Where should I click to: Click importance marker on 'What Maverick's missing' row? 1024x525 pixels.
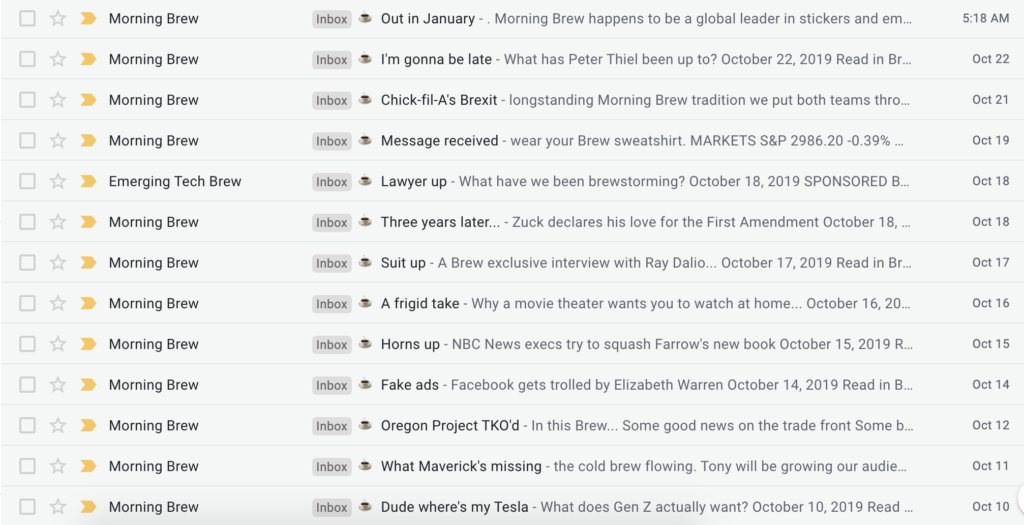pos(88,466)
